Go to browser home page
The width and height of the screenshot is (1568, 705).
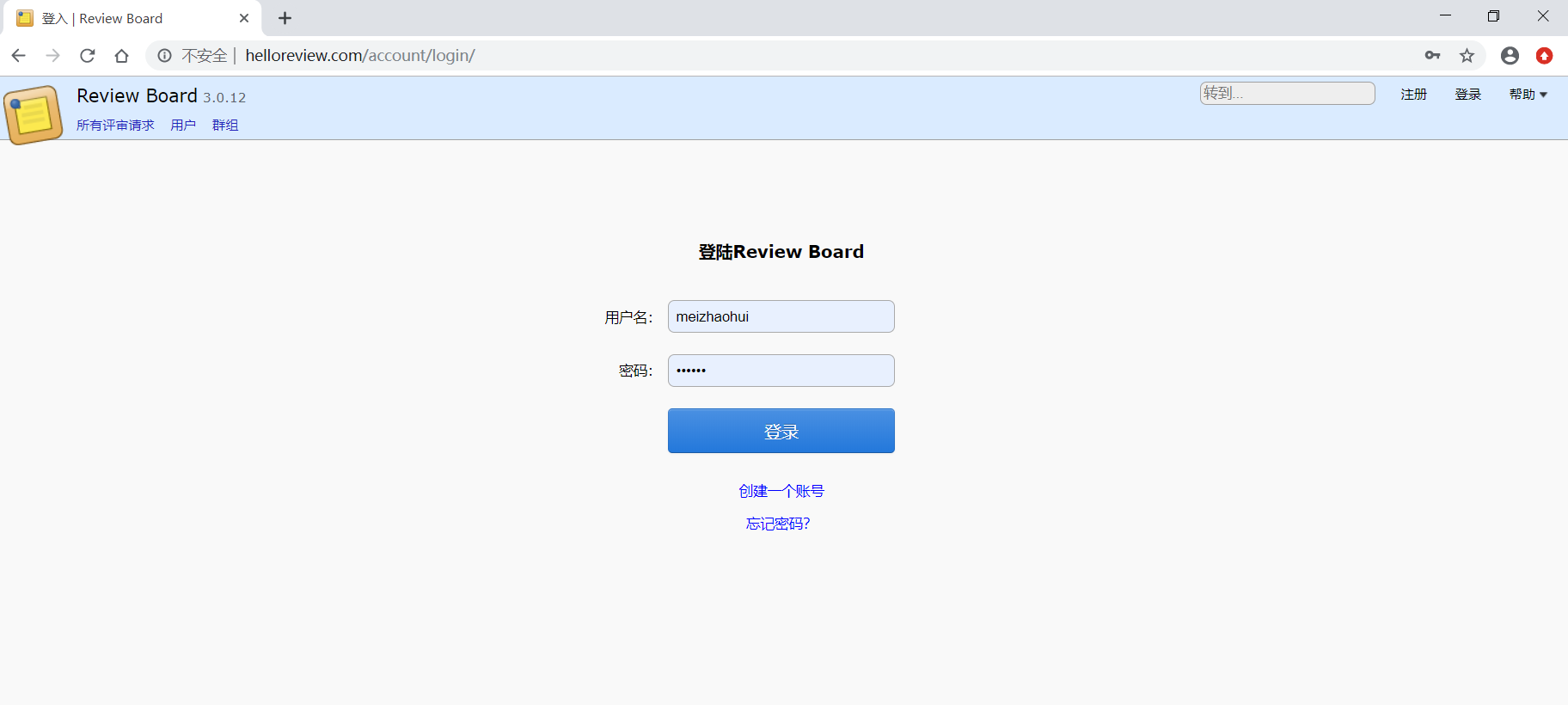tap(122, 56)
